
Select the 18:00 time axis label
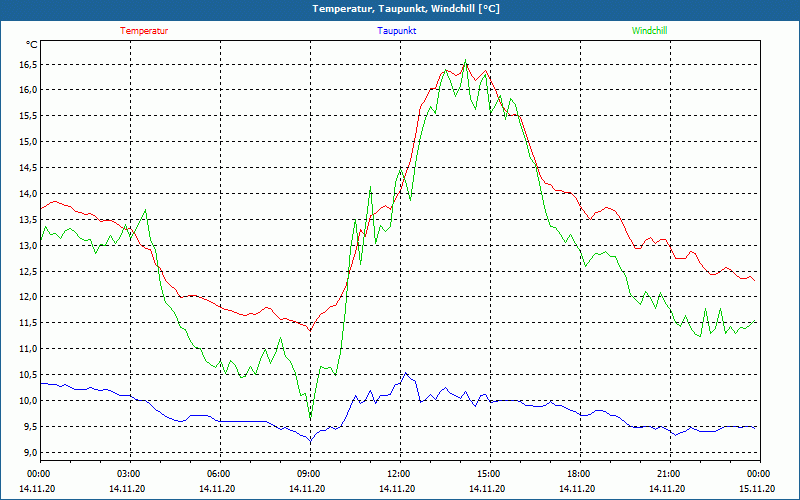[x=578, y=473]
